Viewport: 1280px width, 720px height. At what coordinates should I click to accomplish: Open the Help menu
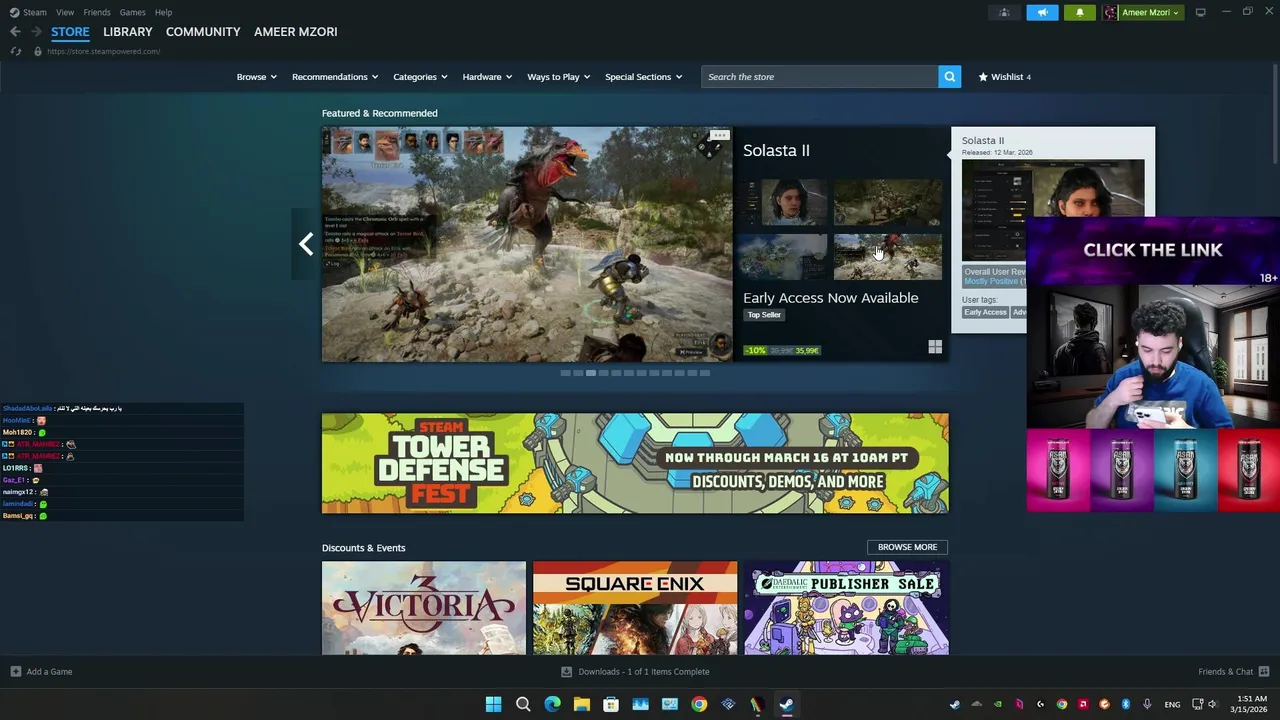coord(163,12)
